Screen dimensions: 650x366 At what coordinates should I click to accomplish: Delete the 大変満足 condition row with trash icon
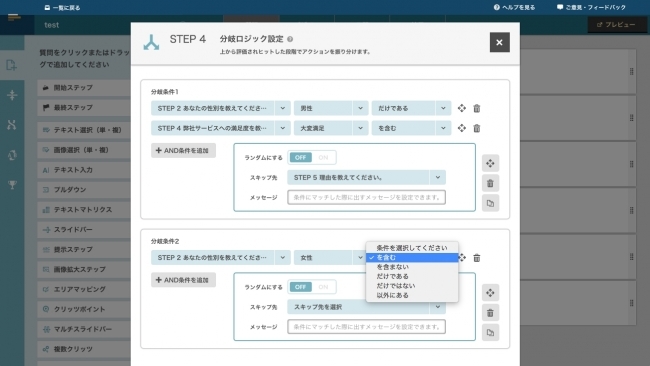477,128
